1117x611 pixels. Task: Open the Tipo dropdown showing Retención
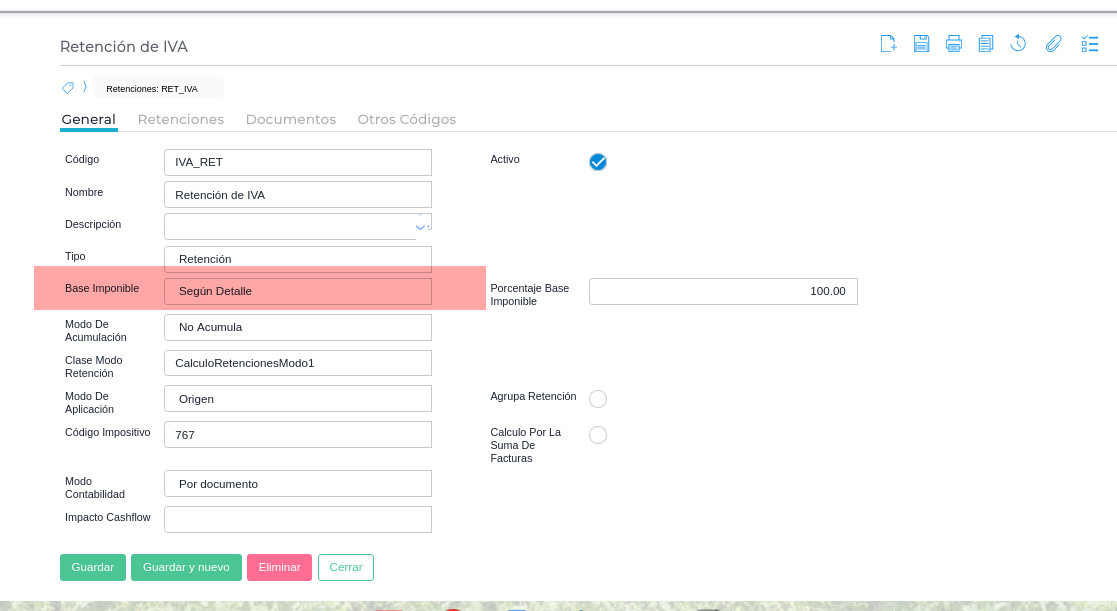point(298,259)
